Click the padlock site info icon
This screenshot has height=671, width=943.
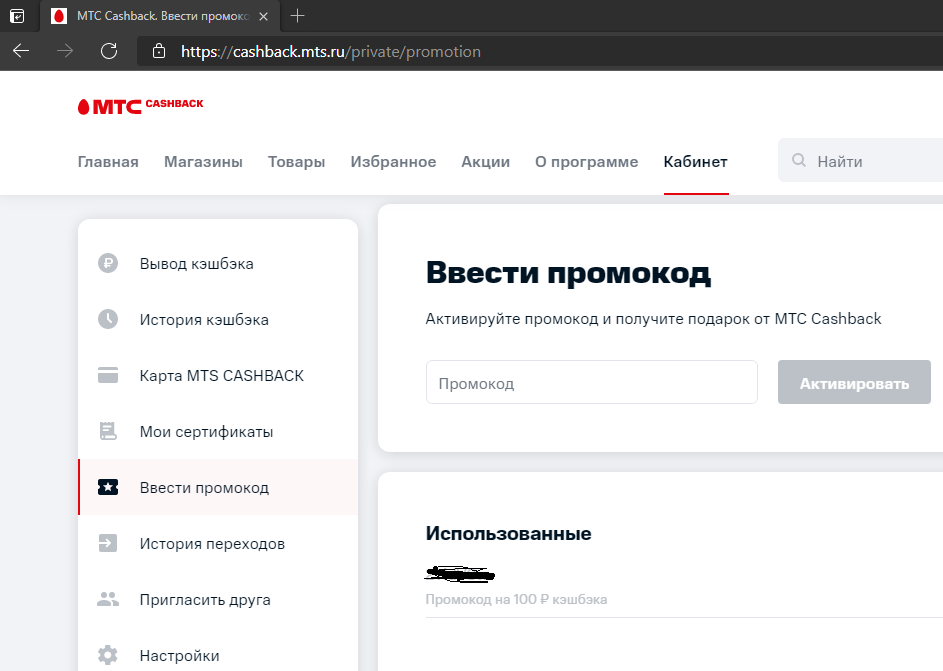pos(159,51)
